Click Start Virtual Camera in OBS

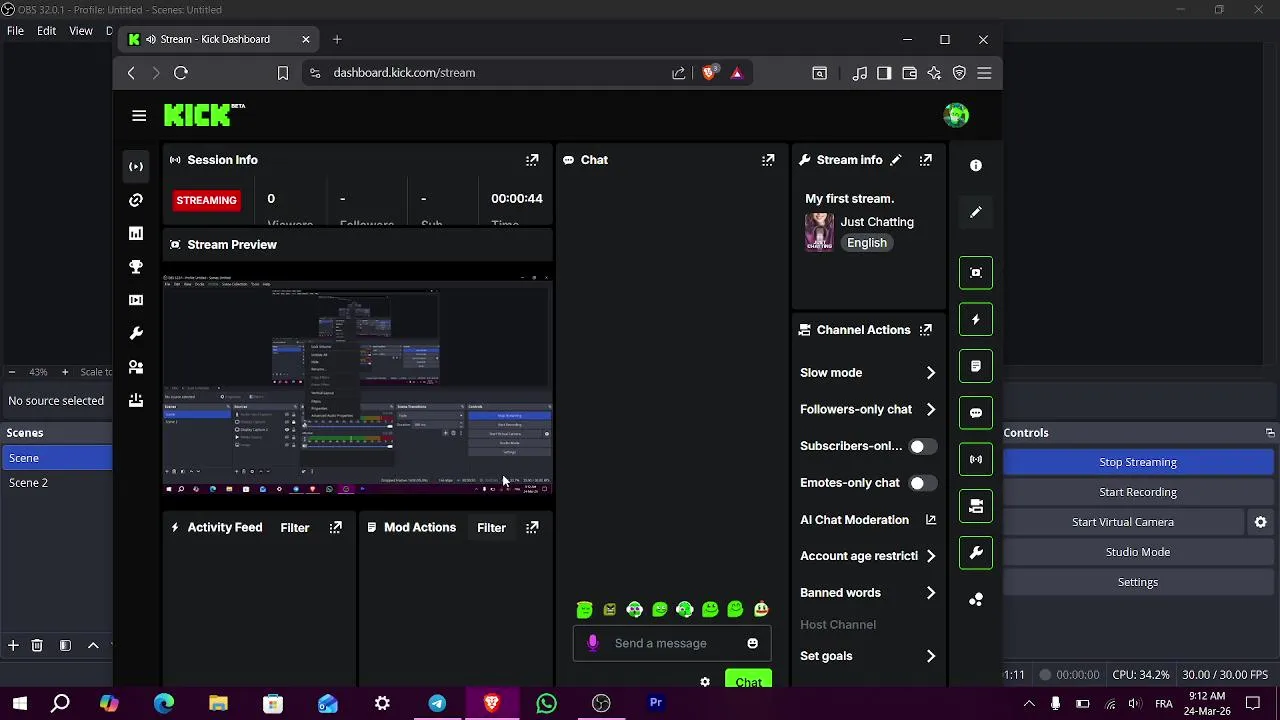pos(1122,522)
